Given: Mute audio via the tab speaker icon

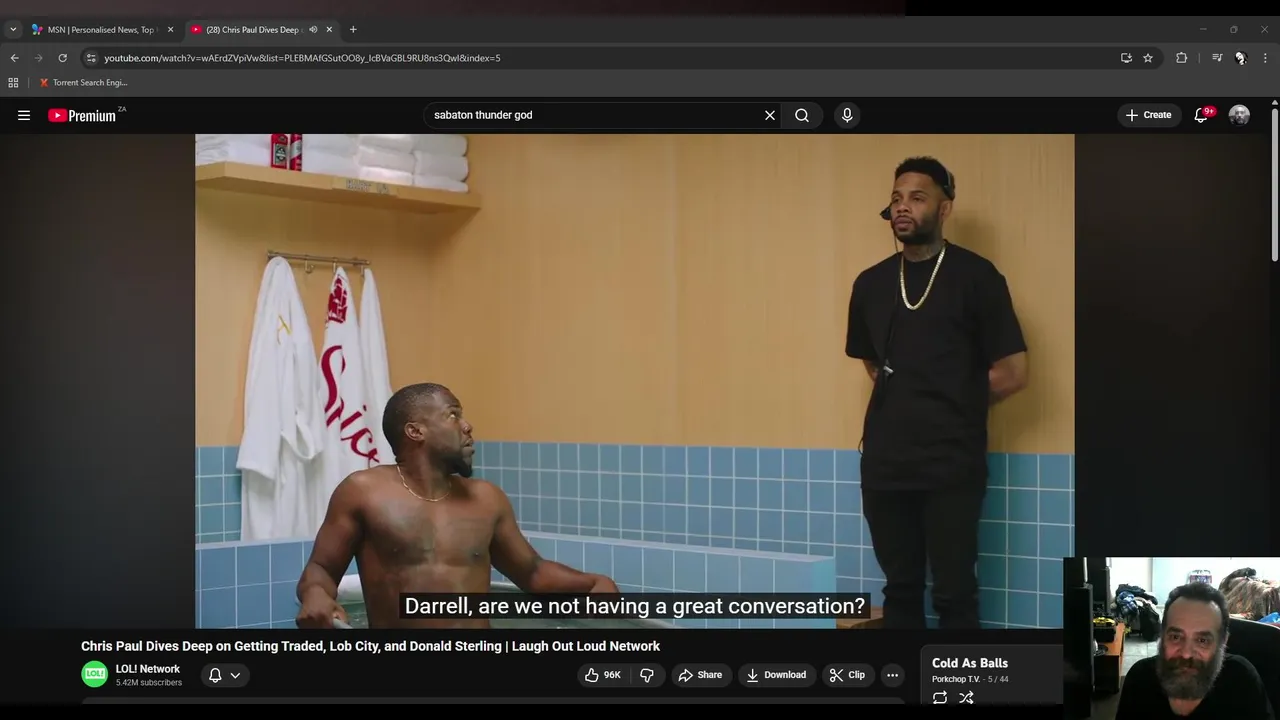Looking at the screenshot, I should pyautogui.click(x=313, y=30).
